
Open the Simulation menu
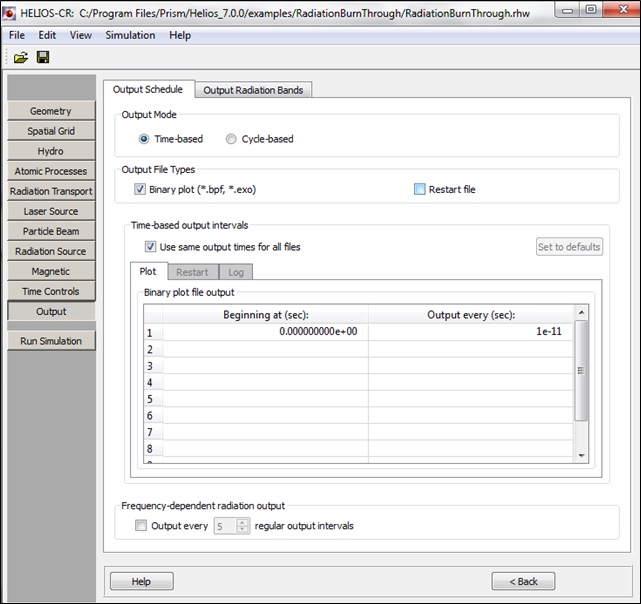click(130, 35)
